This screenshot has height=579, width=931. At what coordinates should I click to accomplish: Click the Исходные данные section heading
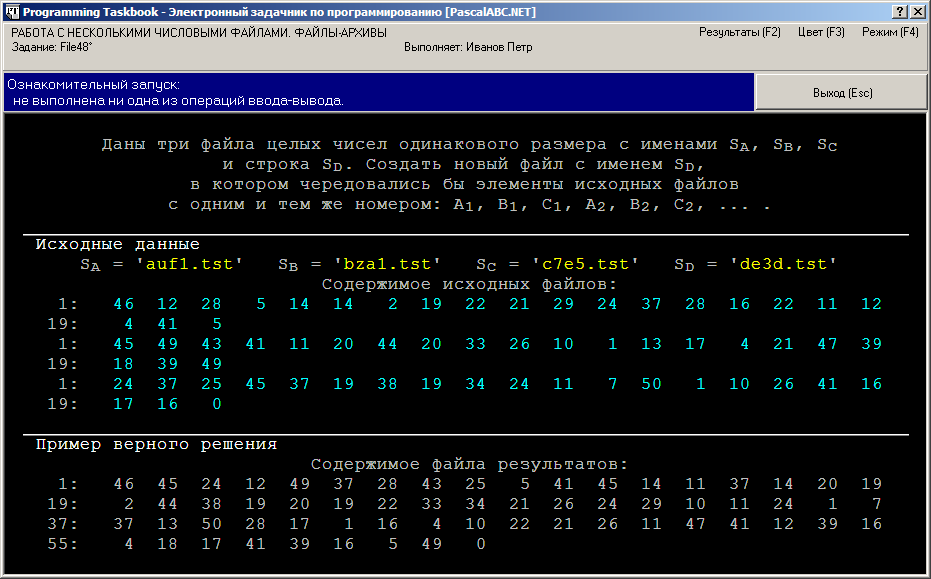point(118,244)
